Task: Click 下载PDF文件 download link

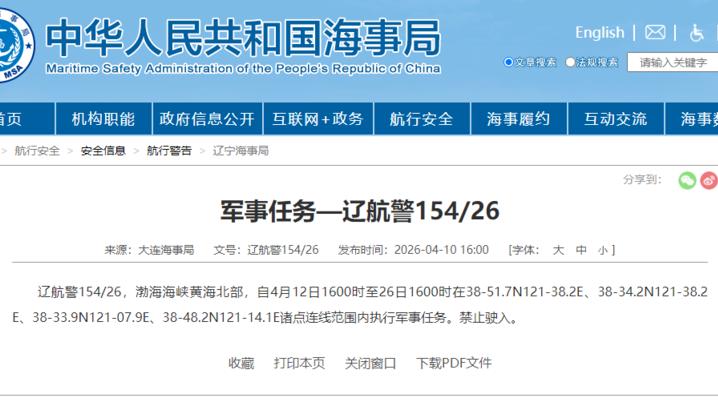Action: click(x=454, y=363)
